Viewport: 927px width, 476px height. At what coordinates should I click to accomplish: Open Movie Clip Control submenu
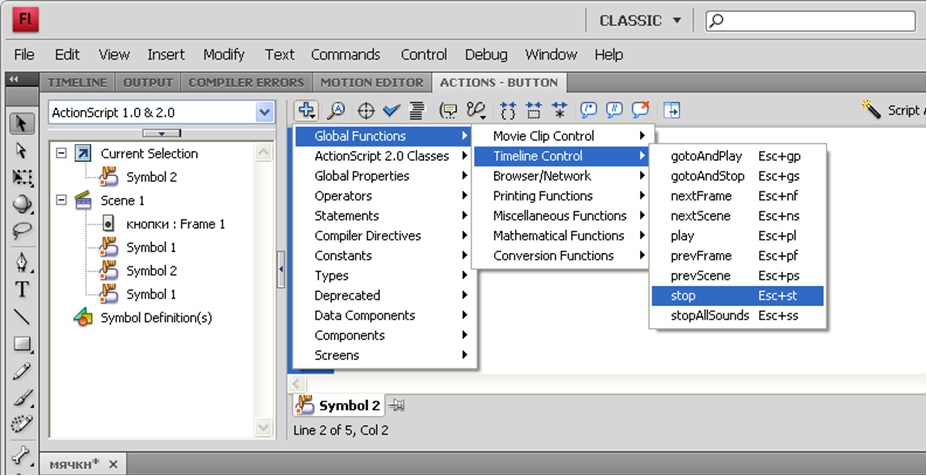[x=562, y=136]
